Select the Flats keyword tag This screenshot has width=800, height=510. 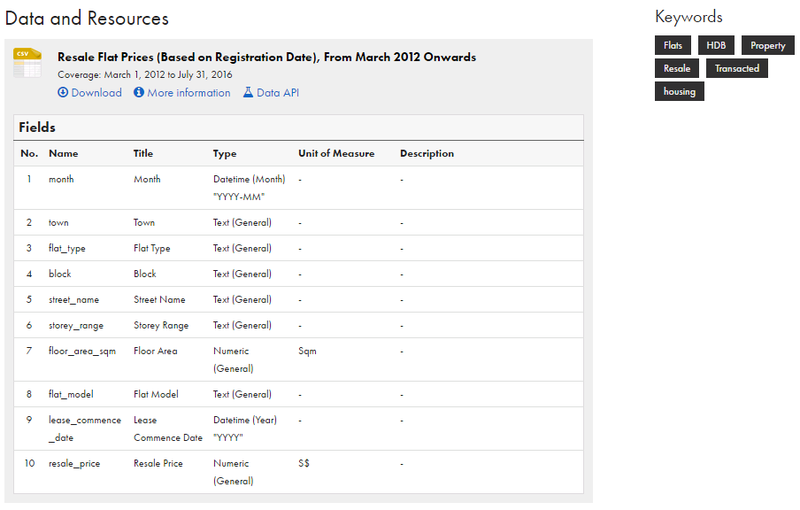pos(673,45)
